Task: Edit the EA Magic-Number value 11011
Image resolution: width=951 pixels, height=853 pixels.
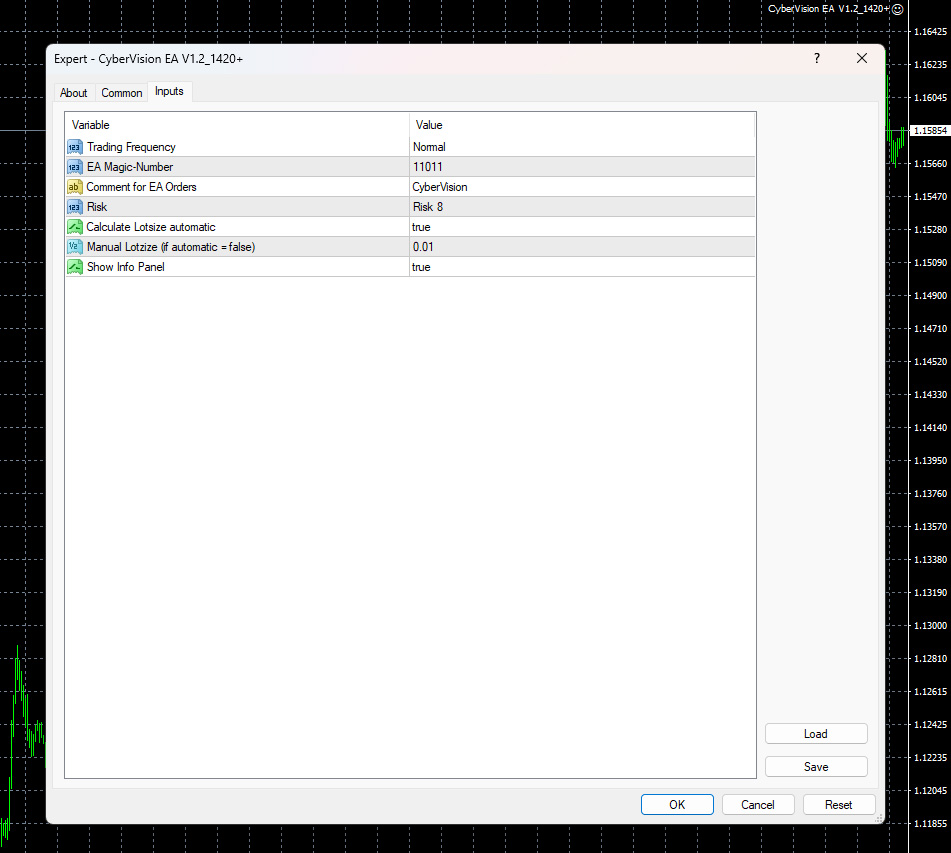Action: (x=582, y=167)
